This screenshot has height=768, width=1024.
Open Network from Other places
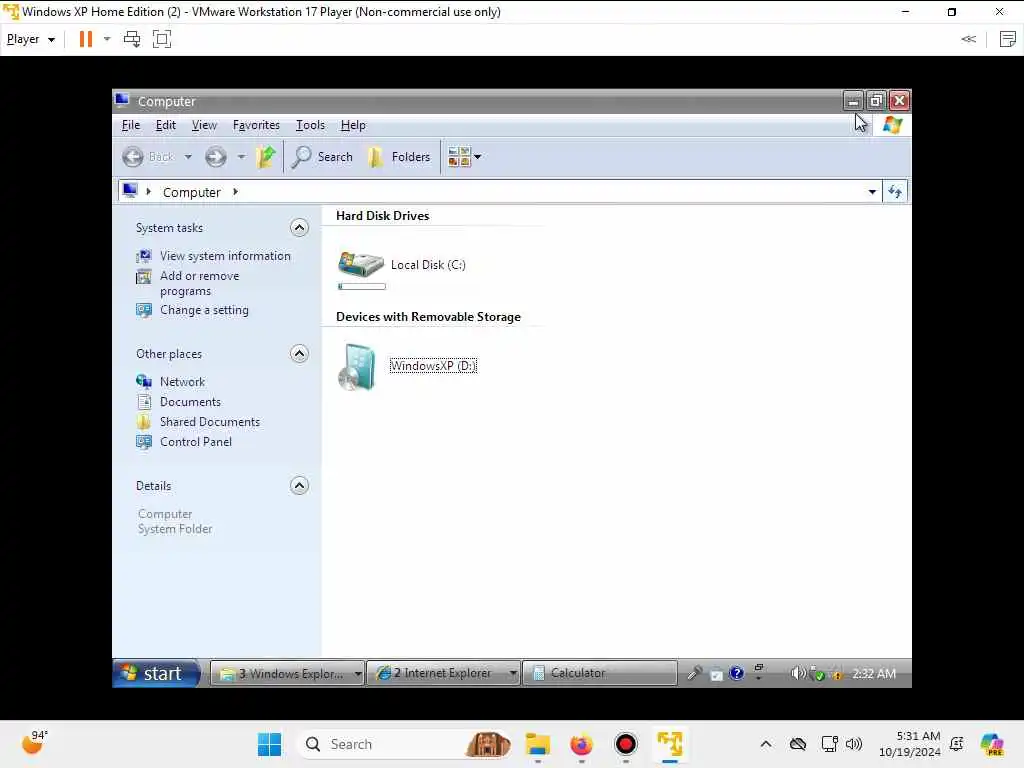[x=182, y=382]
